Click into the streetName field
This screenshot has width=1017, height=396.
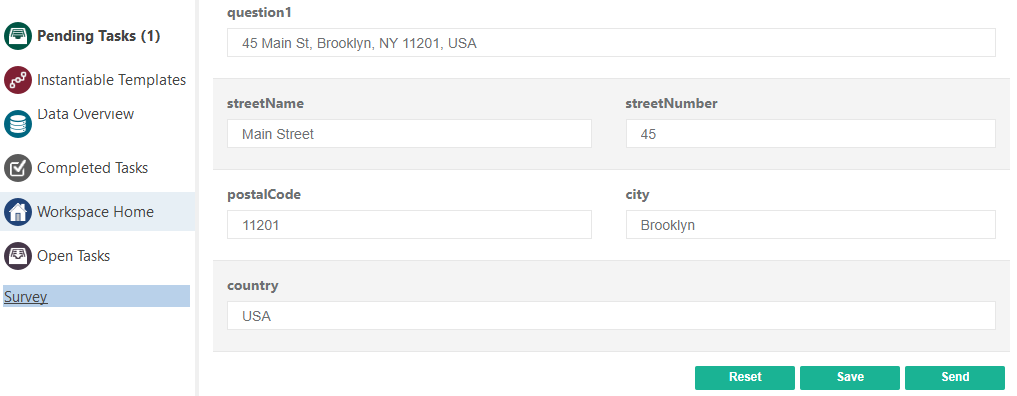pos(409,134)
